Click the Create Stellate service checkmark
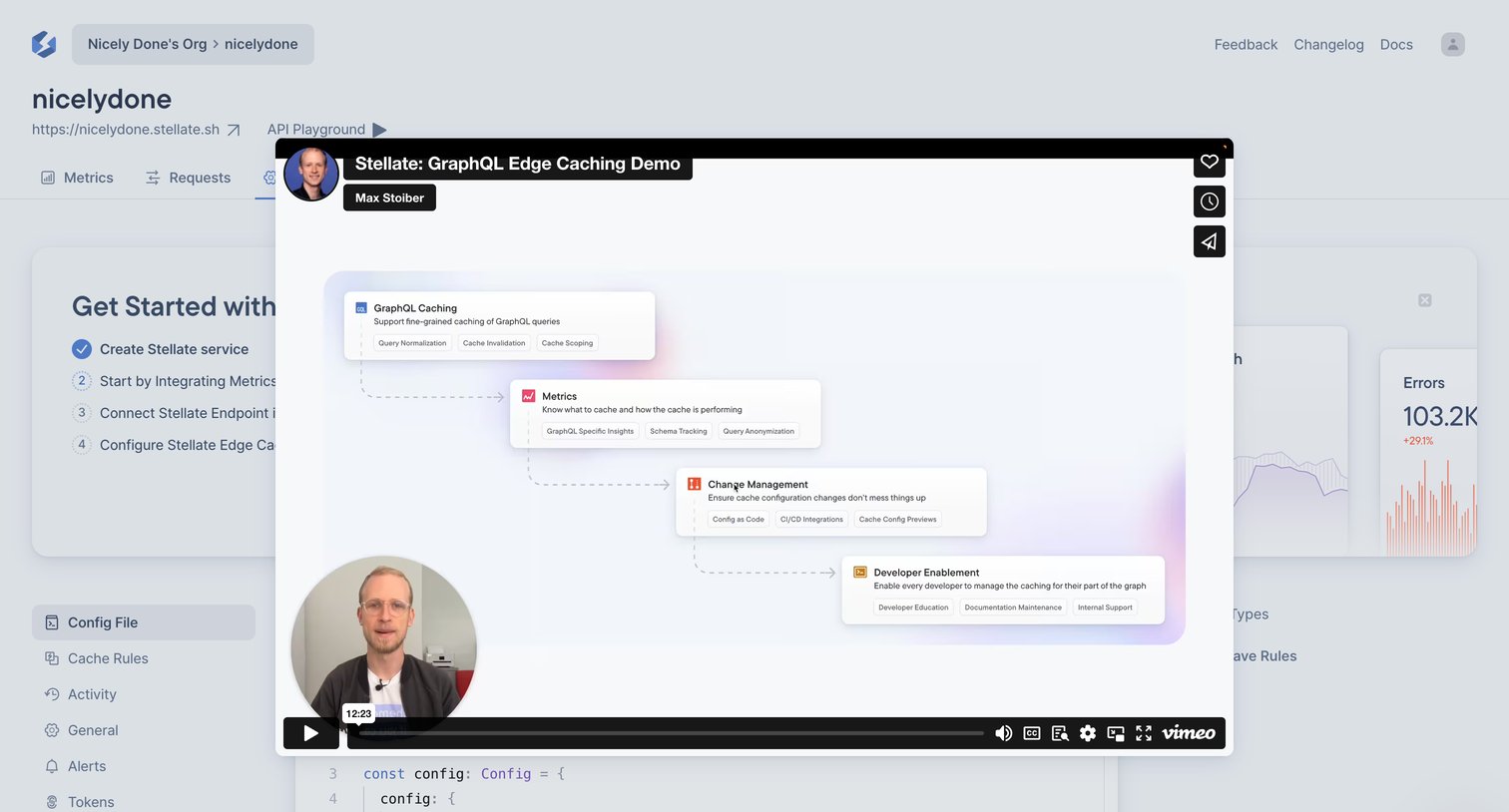 pos(82,349)
